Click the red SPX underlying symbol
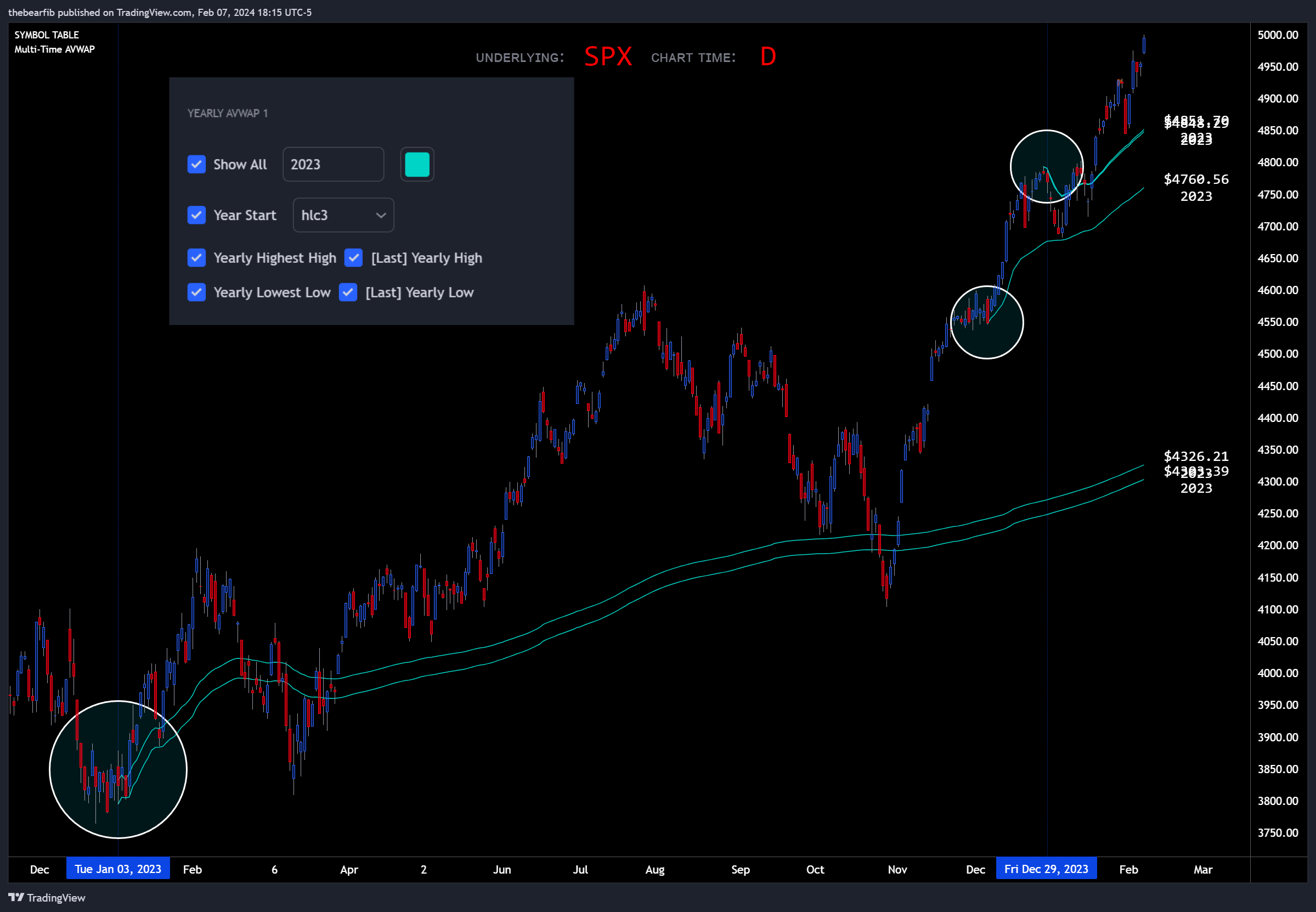1316x912 pixels. click(x=608, y=57)
